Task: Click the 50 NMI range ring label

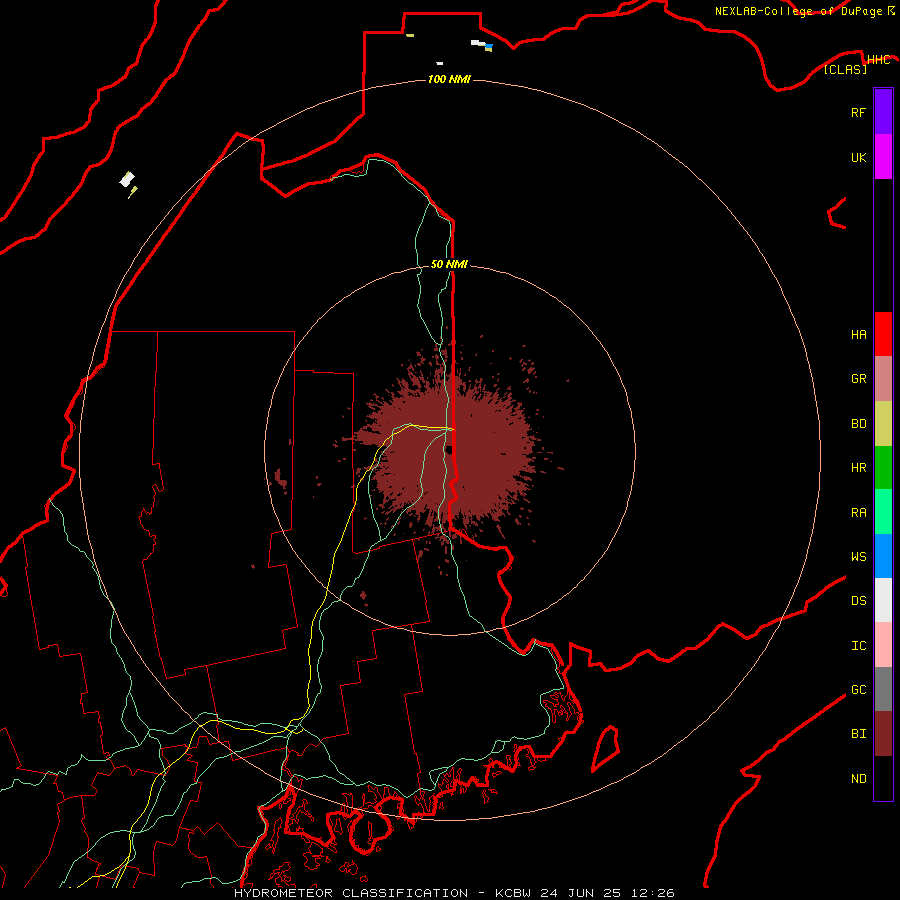Action: pyautogui.click(x=449, y=264)
